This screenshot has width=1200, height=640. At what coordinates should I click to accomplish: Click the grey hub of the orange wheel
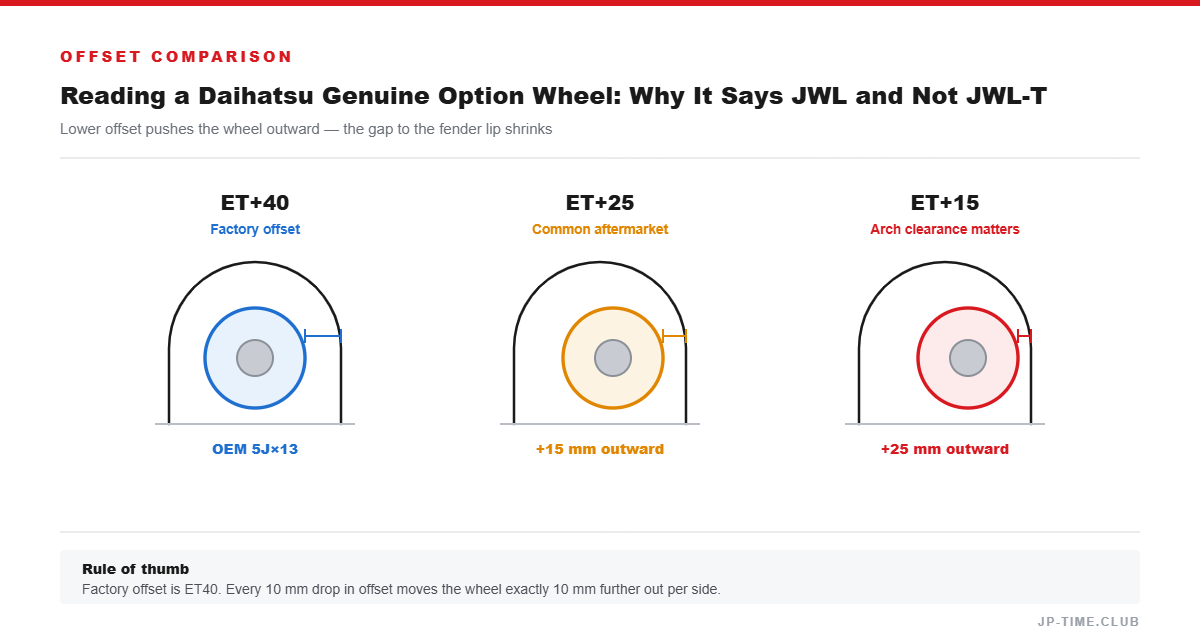pyautogui.click(x=613, y=358)
